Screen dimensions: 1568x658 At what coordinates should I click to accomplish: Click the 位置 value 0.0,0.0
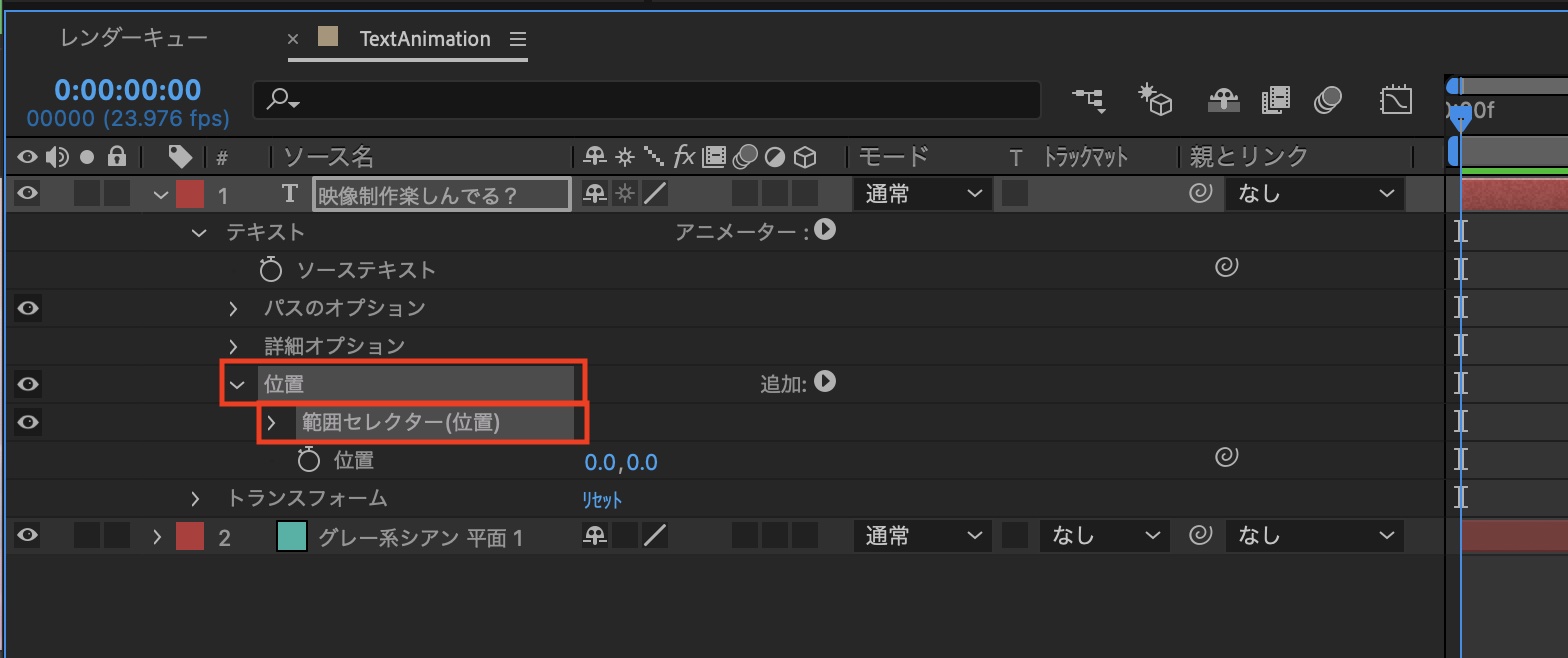point(621,461)
